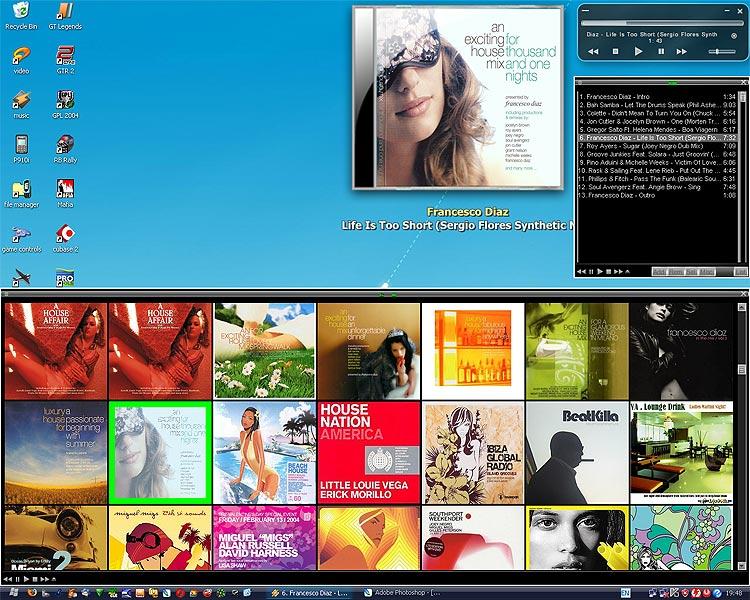This screenshot has width=750, height=600.
Task: Click the Misc button in playlist window
Action: pos(707,272)
